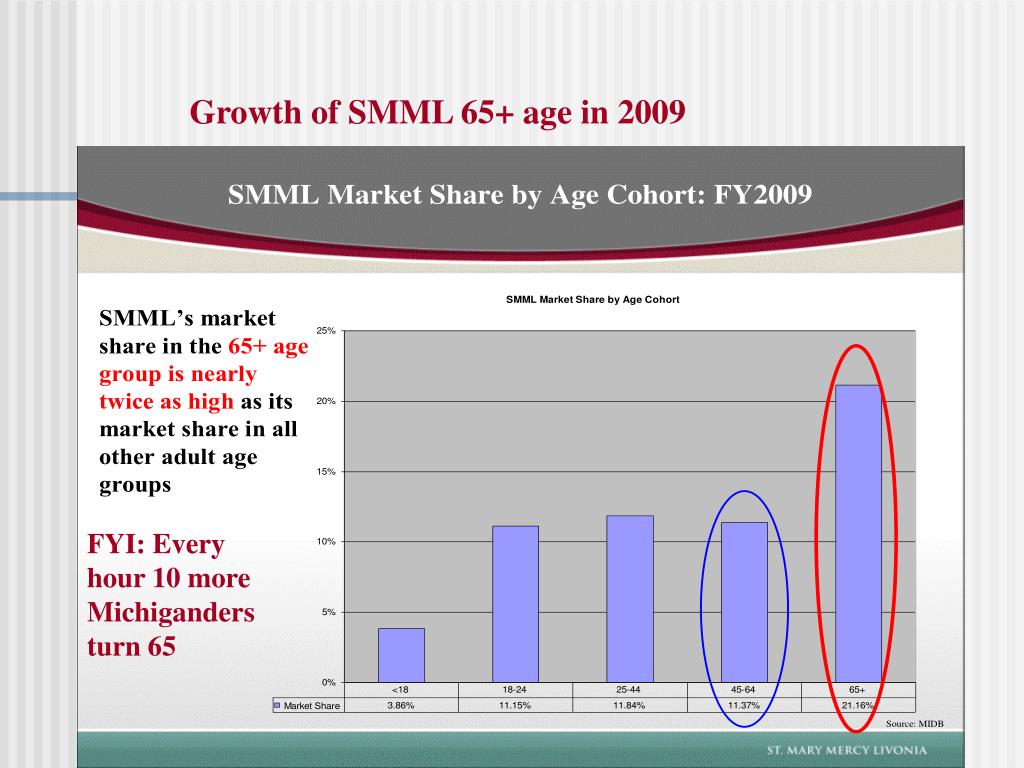Image resolution: width=1024 pixels, height=768 pixels.
Task: Select the 45-64 bar in the chart
Action: (744, 602)
